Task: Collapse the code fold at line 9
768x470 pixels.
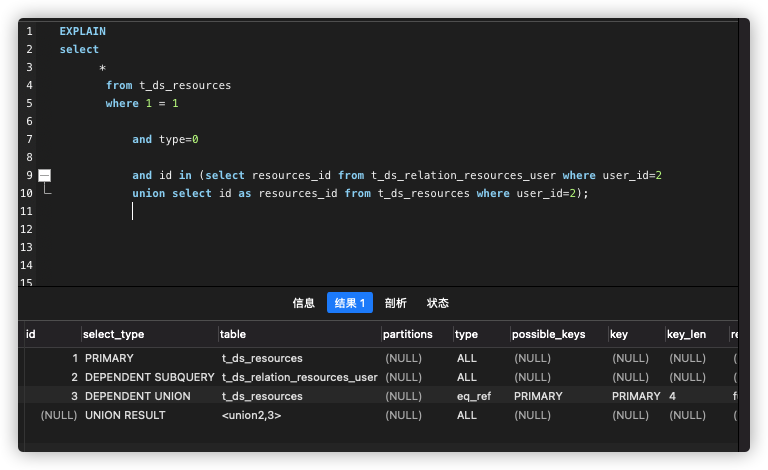Action: coord(45,175)
